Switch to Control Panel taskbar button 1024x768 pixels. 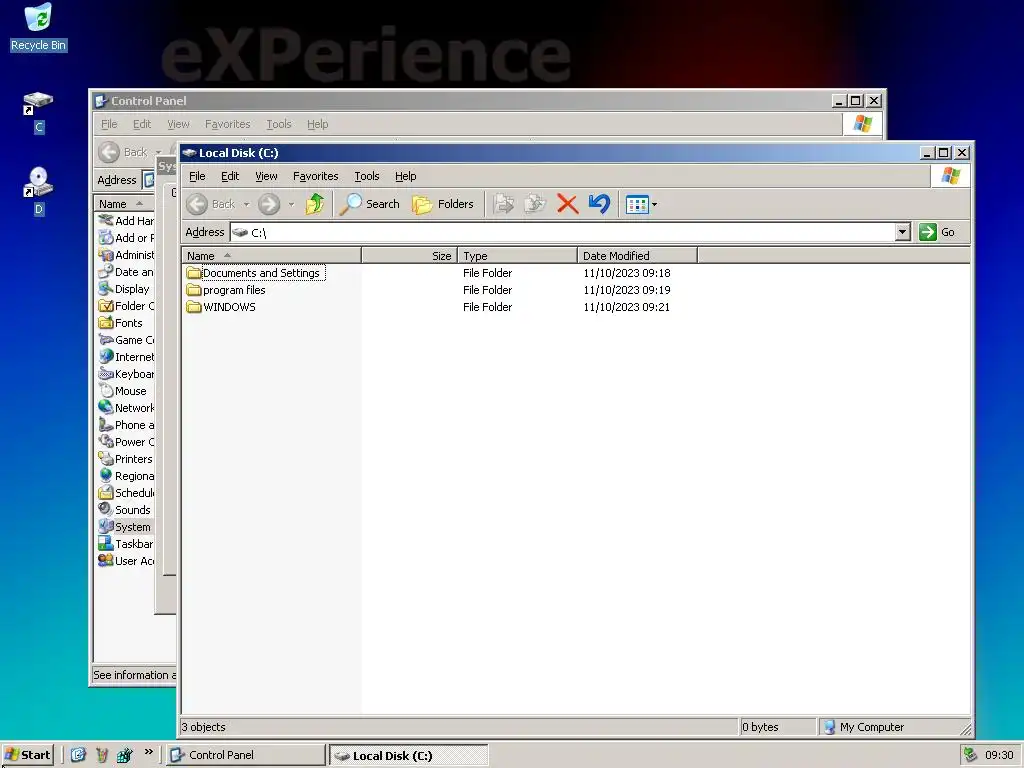click(x=246, y=755)
